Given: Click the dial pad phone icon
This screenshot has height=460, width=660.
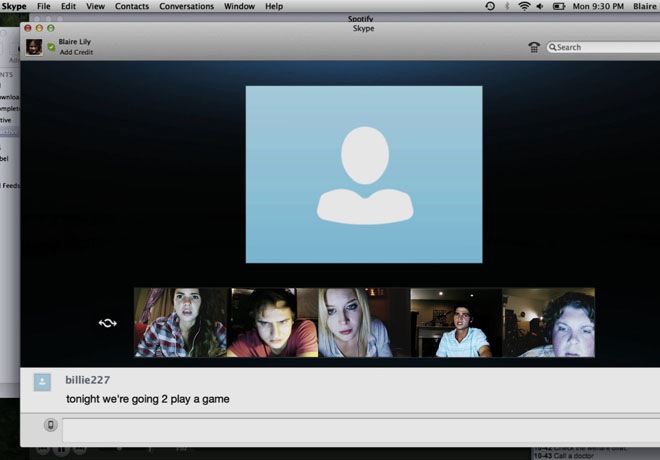Looking at the screenshot, I should pyautogui.click(x=534, y=47).
